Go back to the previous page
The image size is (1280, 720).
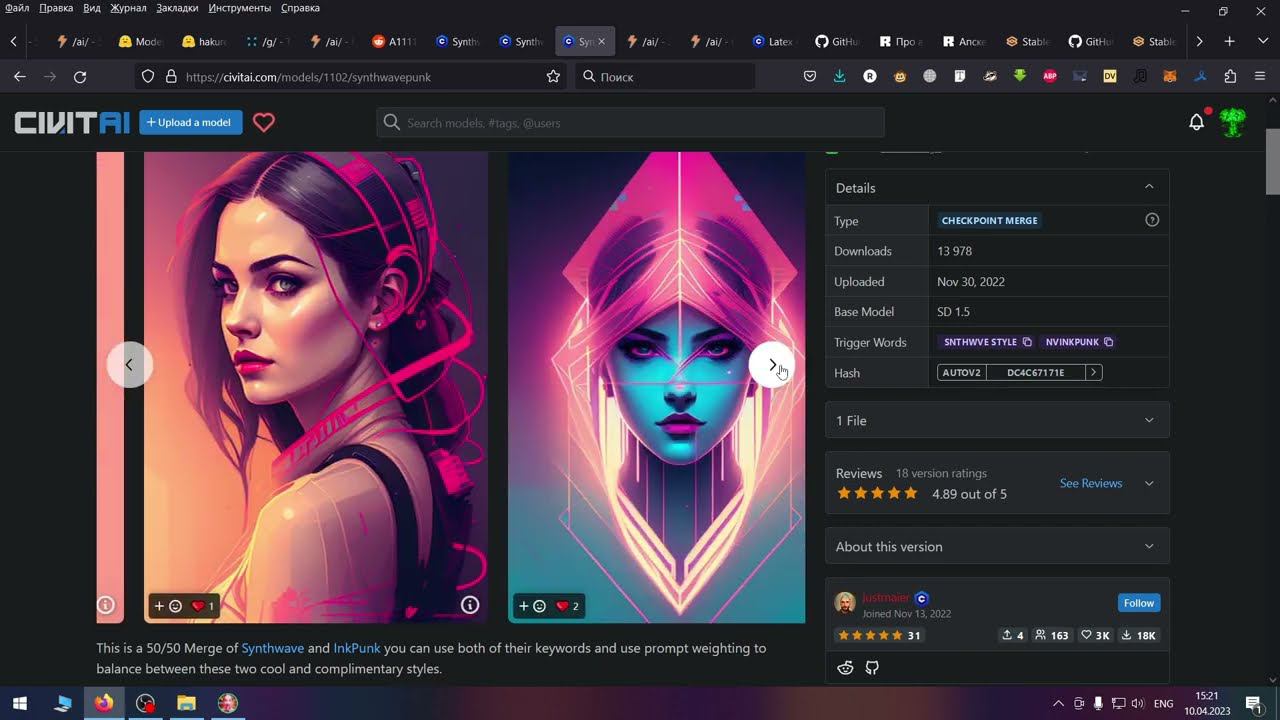[x=19, y=76]
